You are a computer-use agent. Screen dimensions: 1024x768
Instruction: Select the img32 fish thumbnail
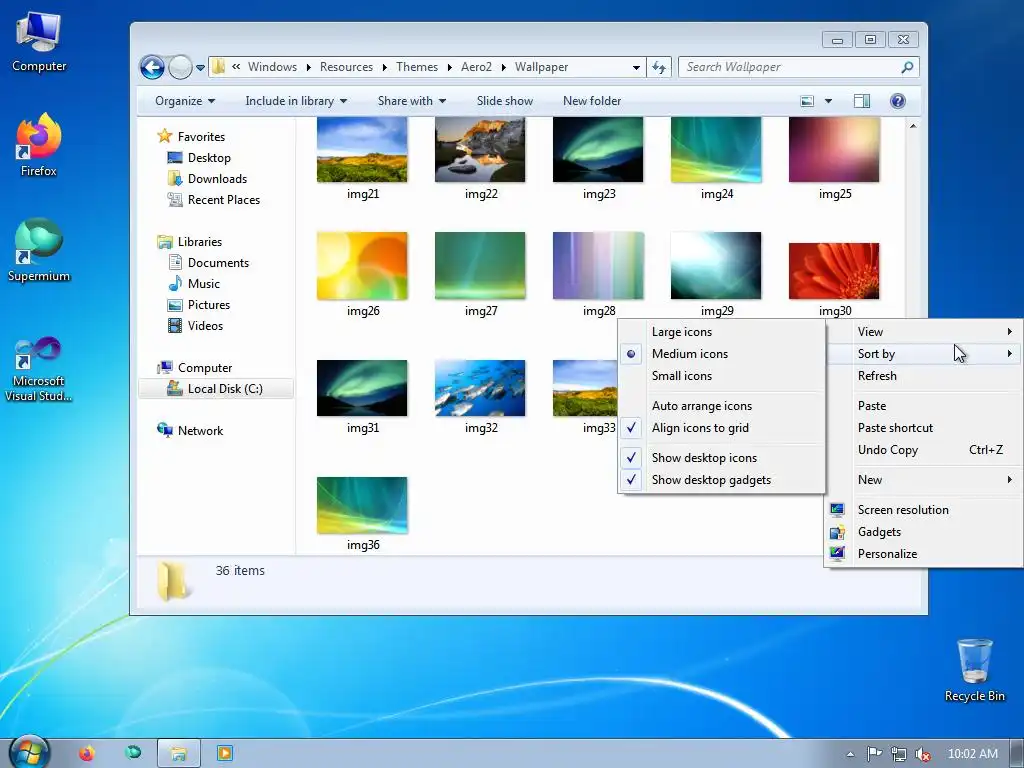pos(480,388)
